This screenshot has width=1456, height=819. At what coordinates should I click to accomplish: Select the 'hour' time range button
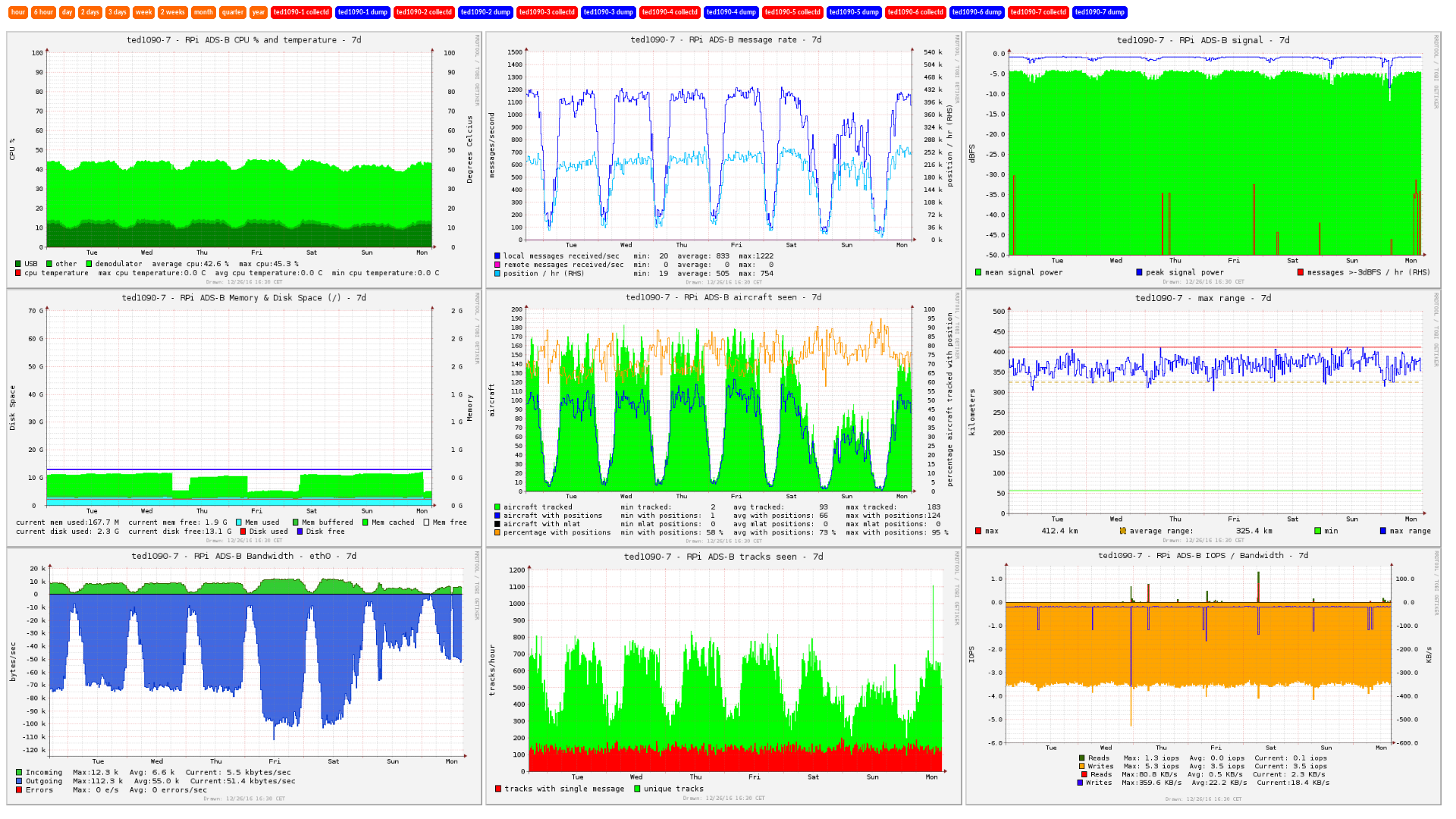click(x=18, y=12)
